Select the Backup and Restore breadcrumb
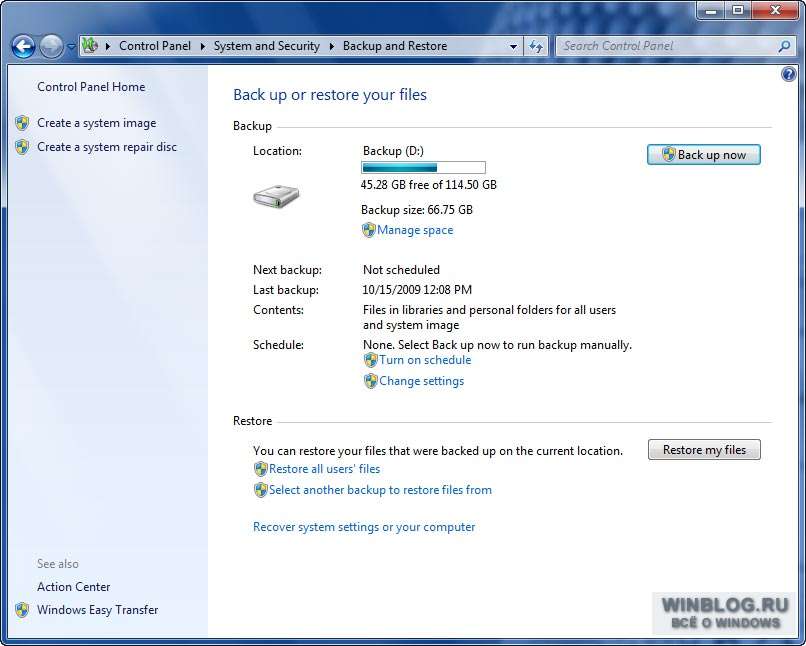 click(395, 46)
